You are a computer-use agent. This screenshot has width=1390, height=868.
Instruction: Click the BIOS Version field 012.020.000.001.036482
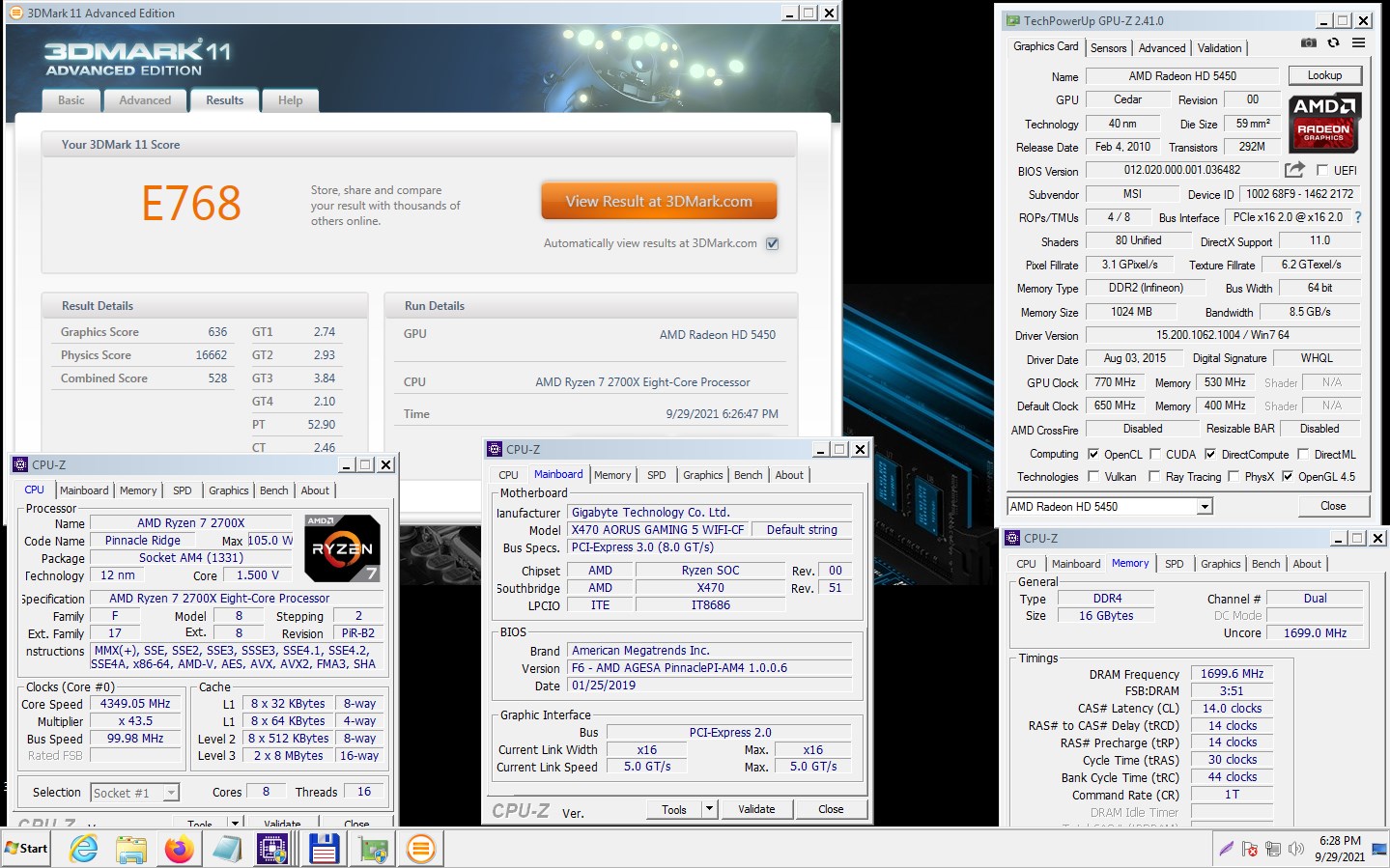coord(1182,170)
